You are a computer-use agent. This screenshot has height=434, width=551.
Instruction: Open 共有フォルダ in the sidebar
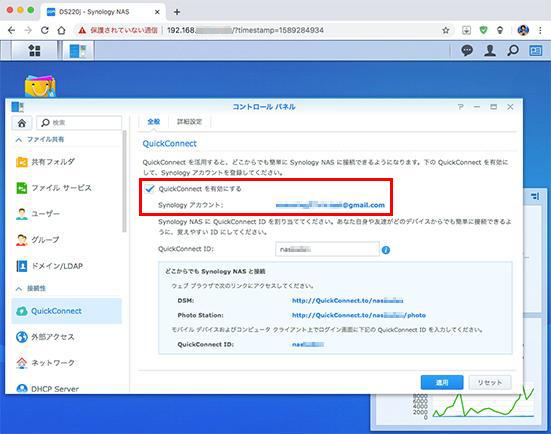[x=67, y=162]
